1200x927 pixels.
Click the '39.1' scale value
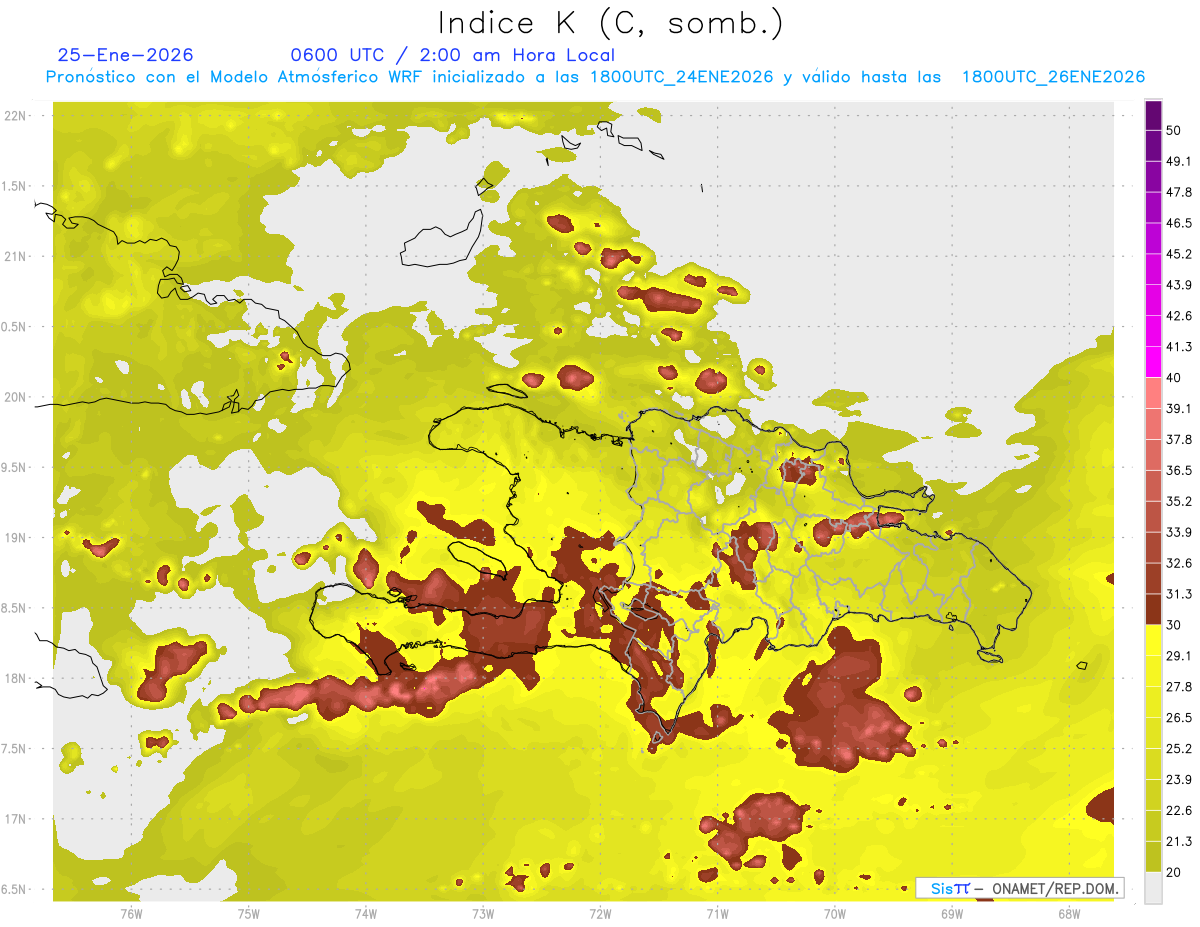pyautogui.click(x=1178, y=408)
